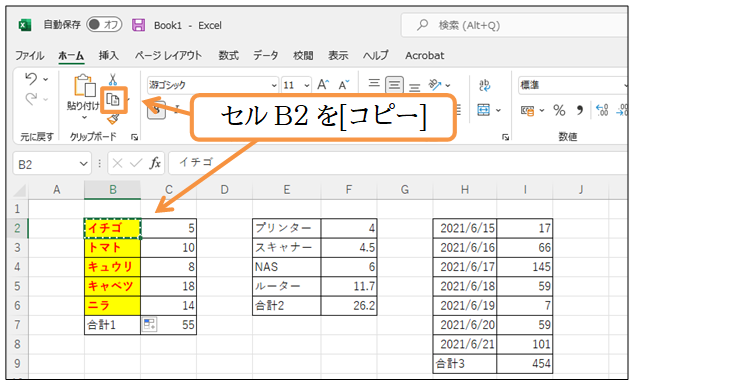Image resolution: width=756 pixels, height=384 pixels.
Task: Click the Copy icon in clipboard group
Action: click(113, 100)
